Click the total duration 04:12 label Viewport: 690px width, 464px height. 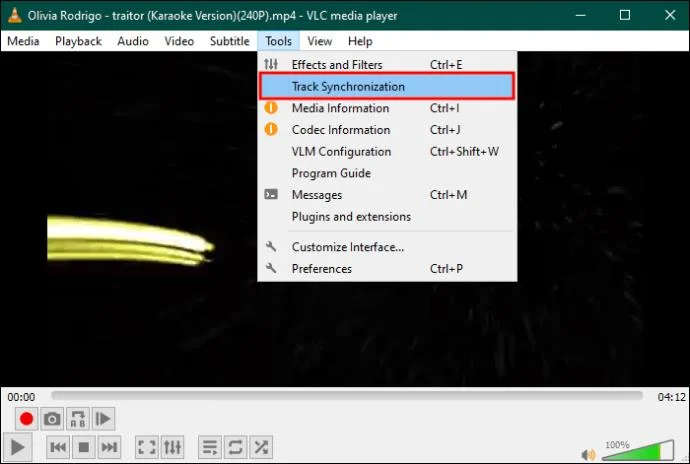[x=672, y=397]
